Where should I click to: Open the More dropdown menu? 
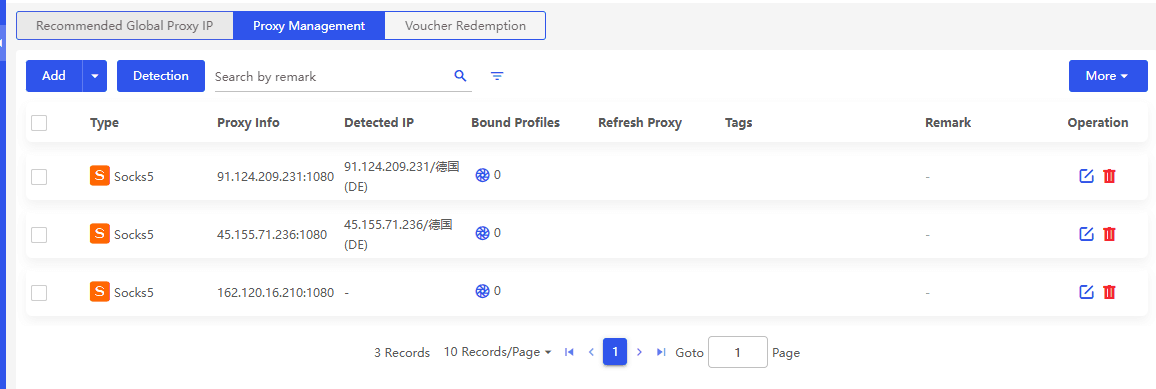point(1108,76)
